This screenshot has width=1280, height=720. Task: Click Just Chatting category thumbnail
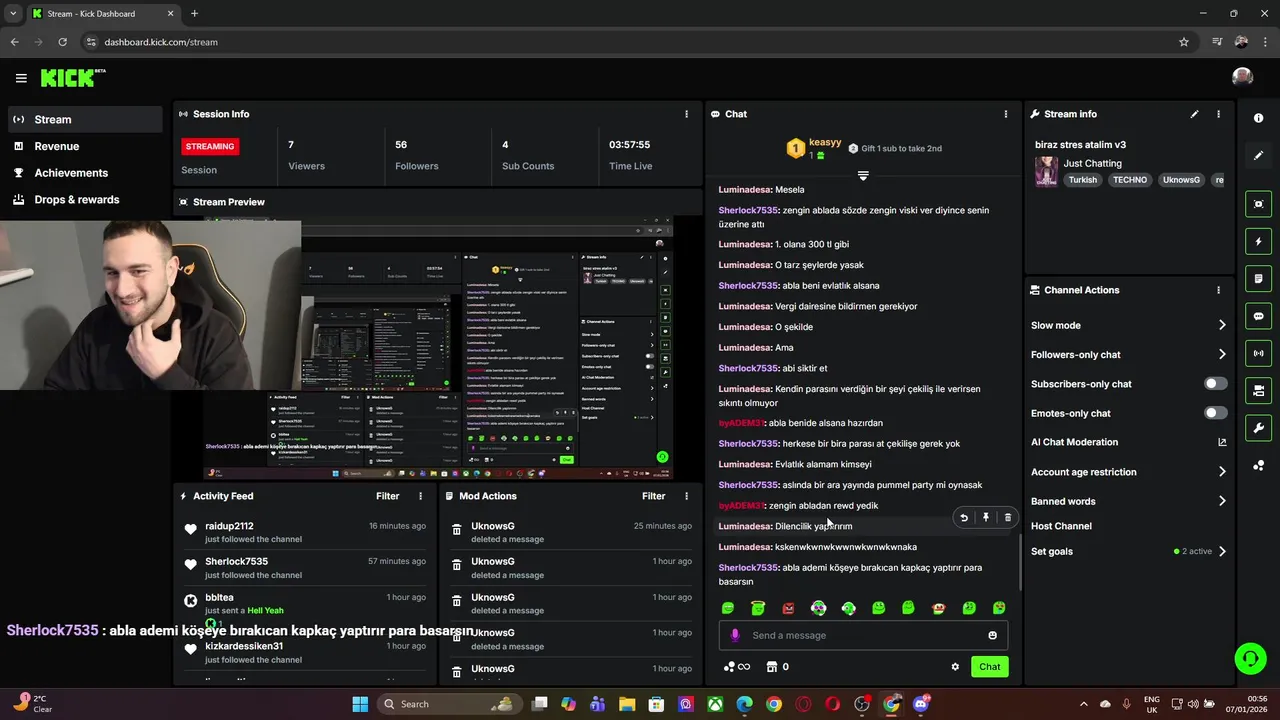point(1046,171)
